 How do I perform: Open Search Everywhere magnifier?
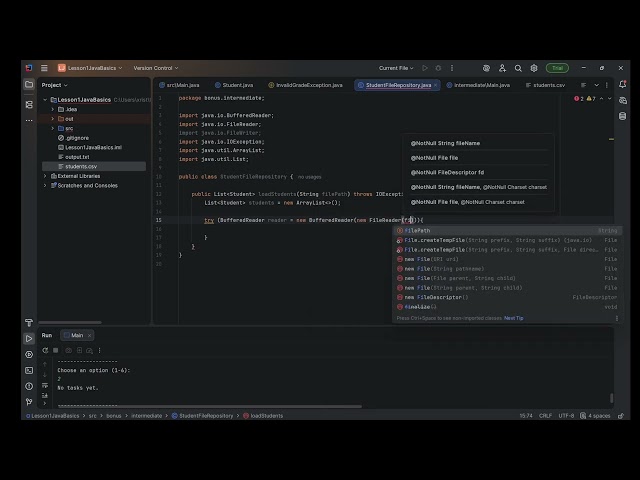[518, 68]
